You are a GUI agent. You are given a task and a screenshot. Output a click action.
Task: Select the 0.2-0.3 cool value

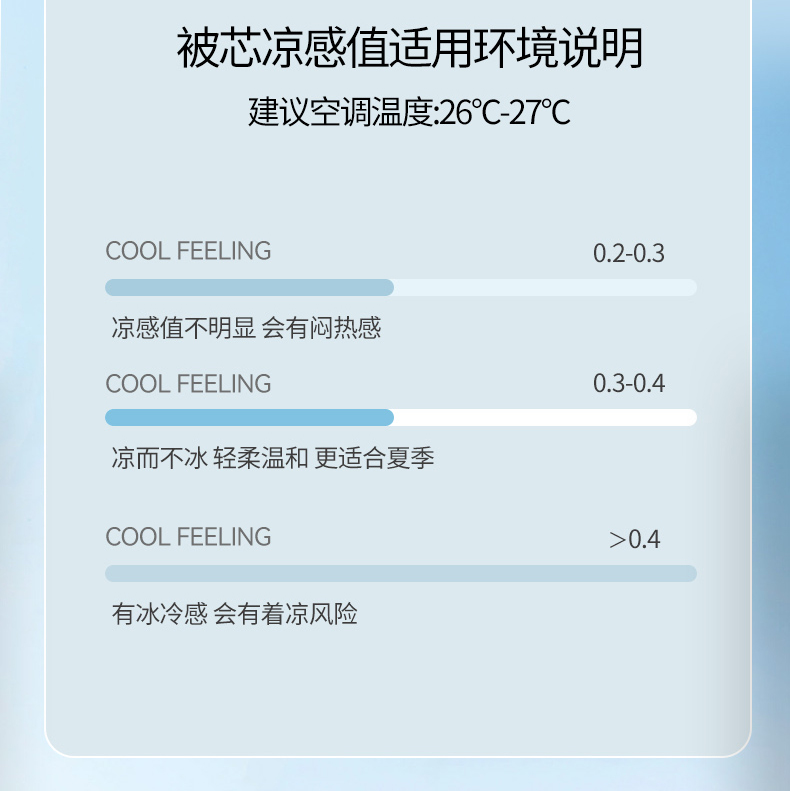(628, 253)
